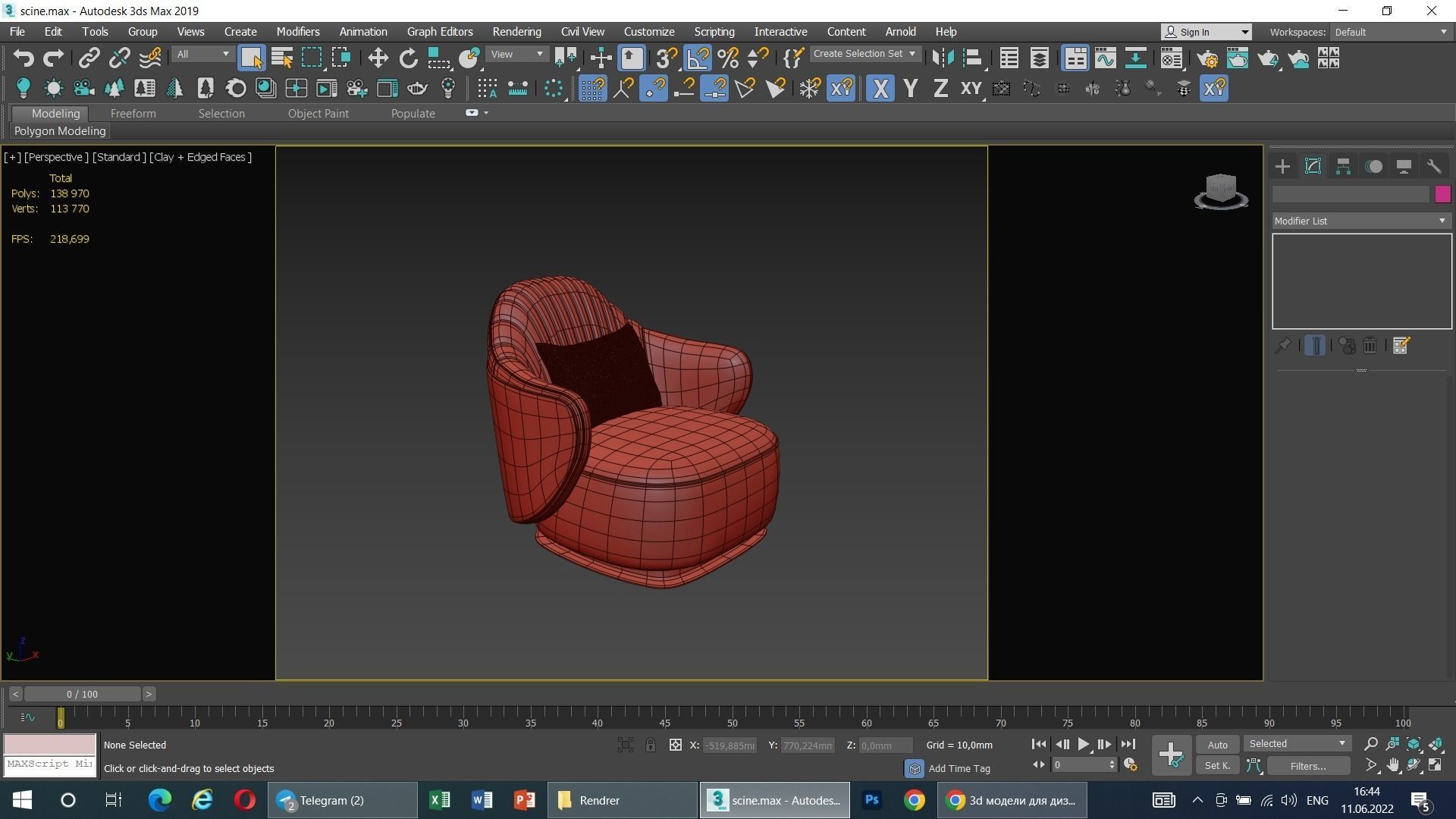Click the Filters... button
Image resolution: width=1456 pixels, height=819 pixels.
tap(1308, 766)
